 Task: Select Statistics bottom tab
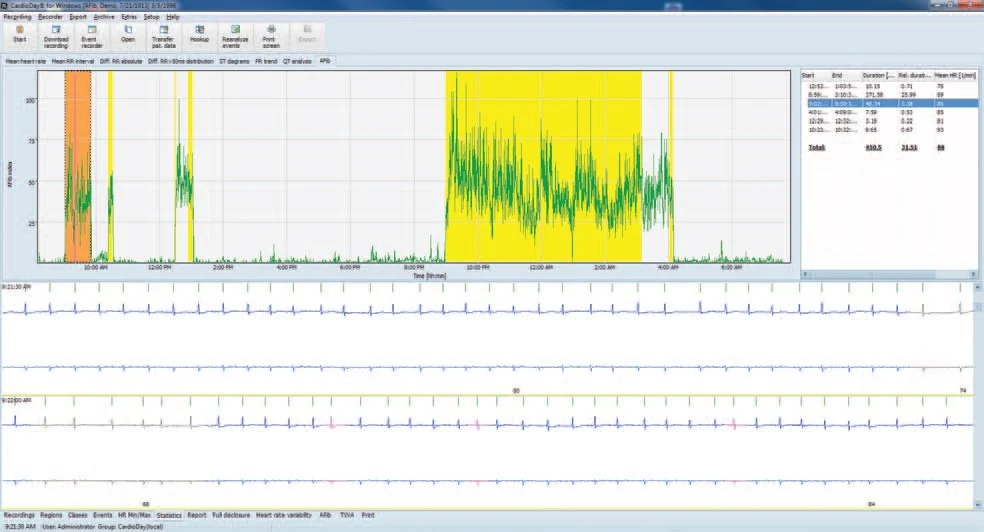click(169, 515)
